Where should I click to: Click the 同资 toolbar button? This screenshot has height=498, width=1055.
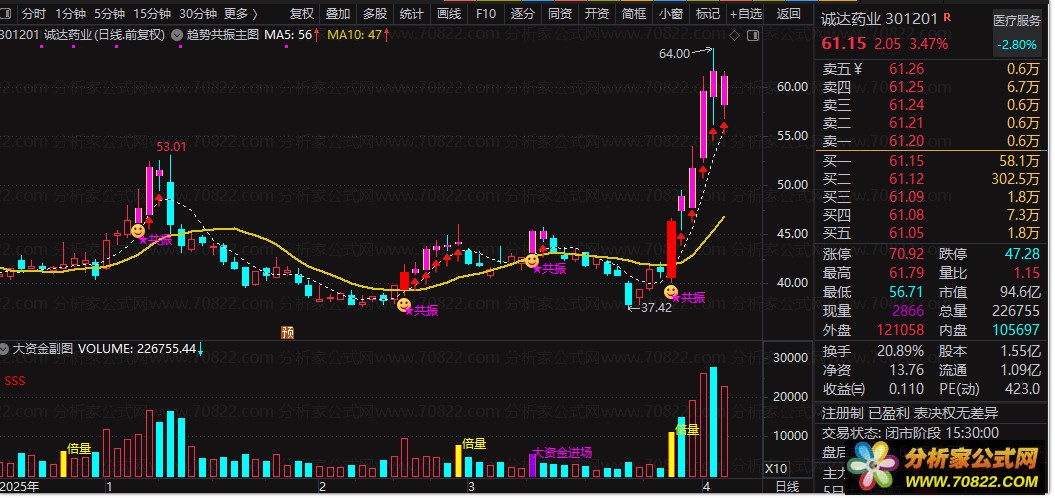click(x=559, y=13)
